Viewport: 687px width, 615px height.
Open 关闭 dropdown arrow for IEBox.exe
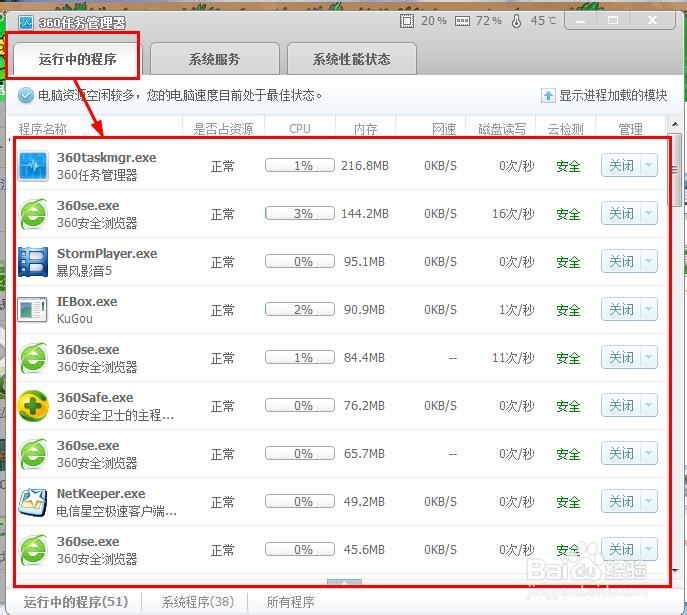pos(649,309)
